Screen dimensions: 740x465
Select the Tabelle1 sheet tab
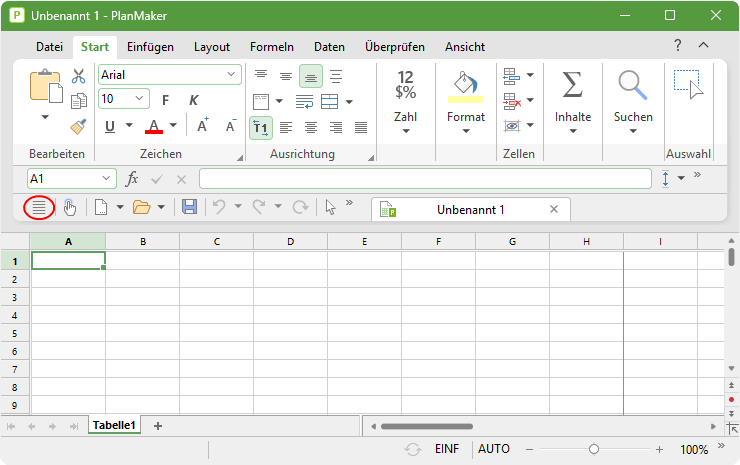(114, 425)
